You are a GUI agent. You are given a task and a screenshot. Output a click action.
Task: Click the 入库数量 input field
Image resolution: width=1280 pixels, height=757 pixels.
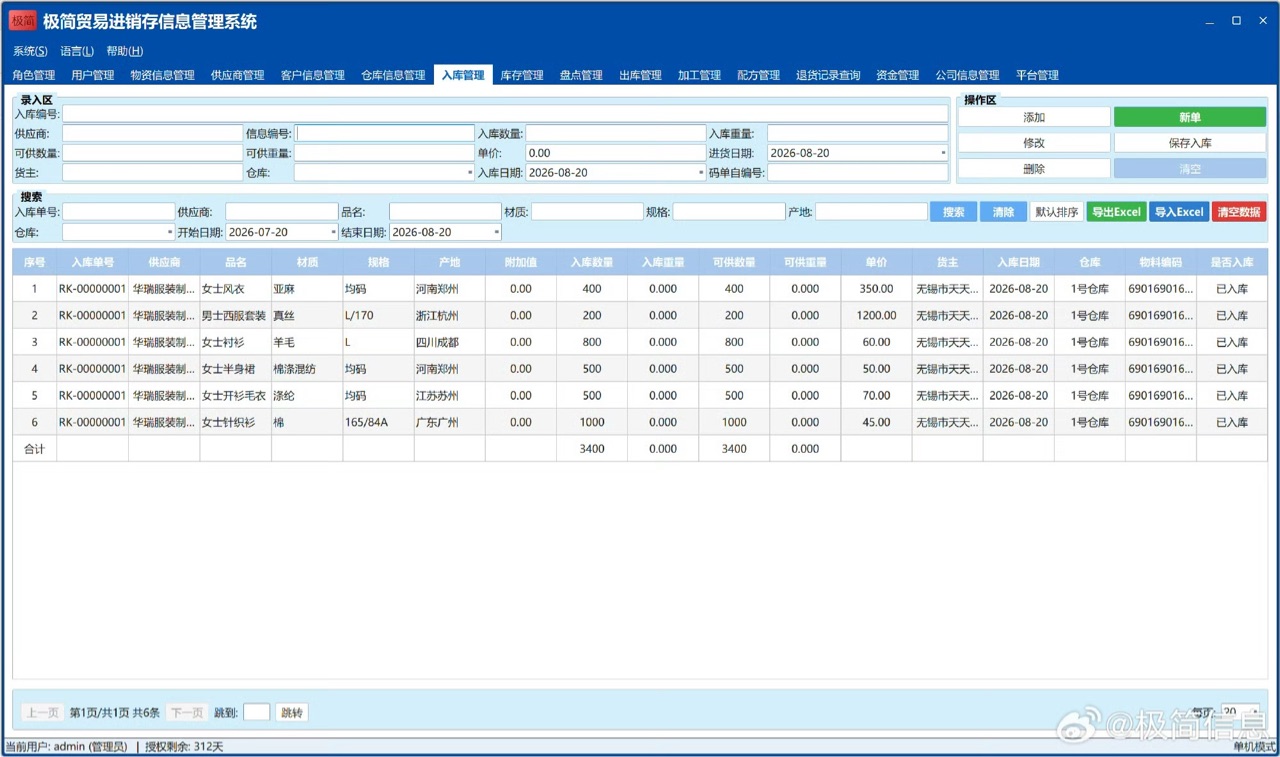click(x=616, y=133)
